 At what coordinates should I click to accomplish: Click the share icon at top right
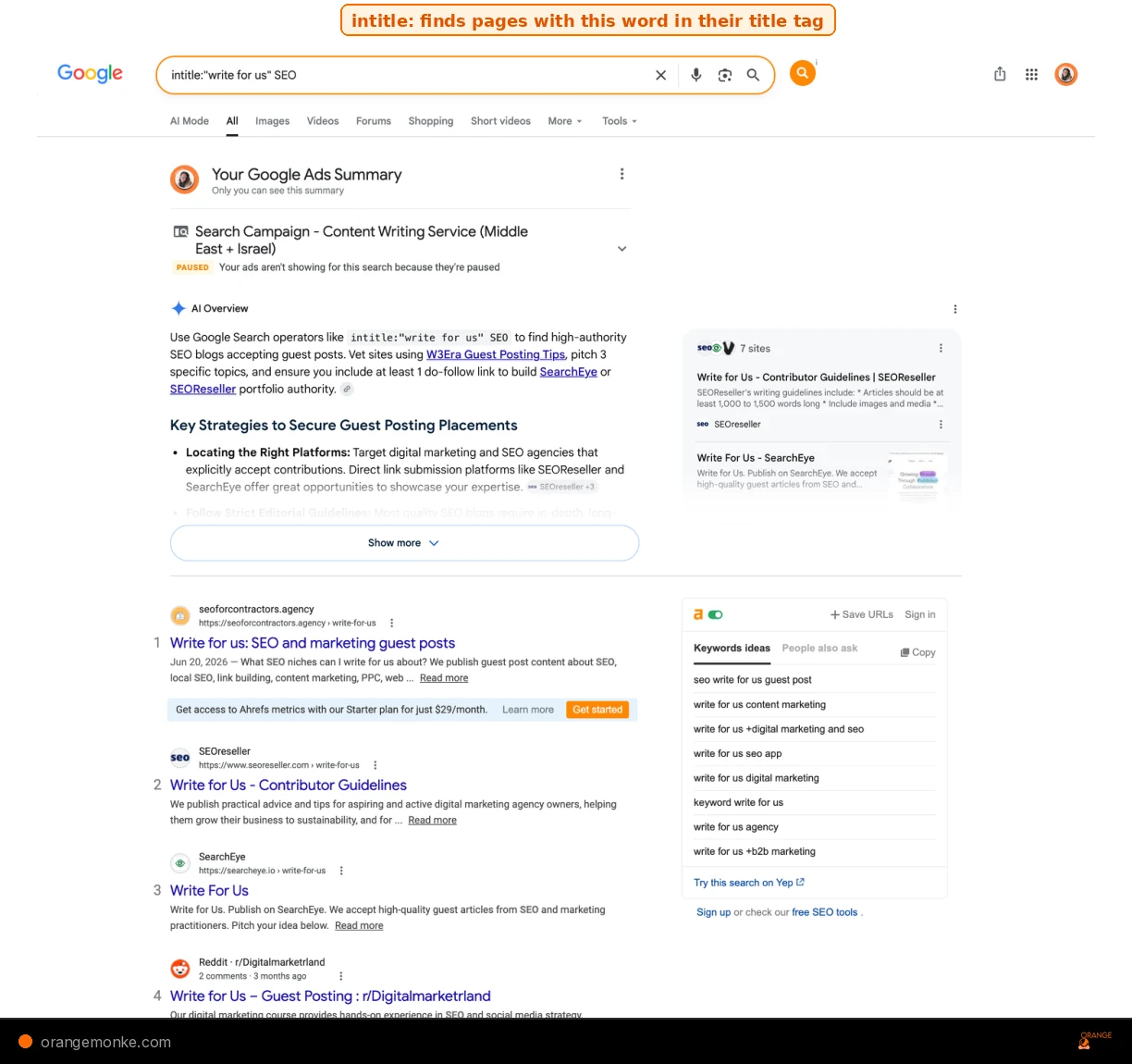coord(1000,74)
